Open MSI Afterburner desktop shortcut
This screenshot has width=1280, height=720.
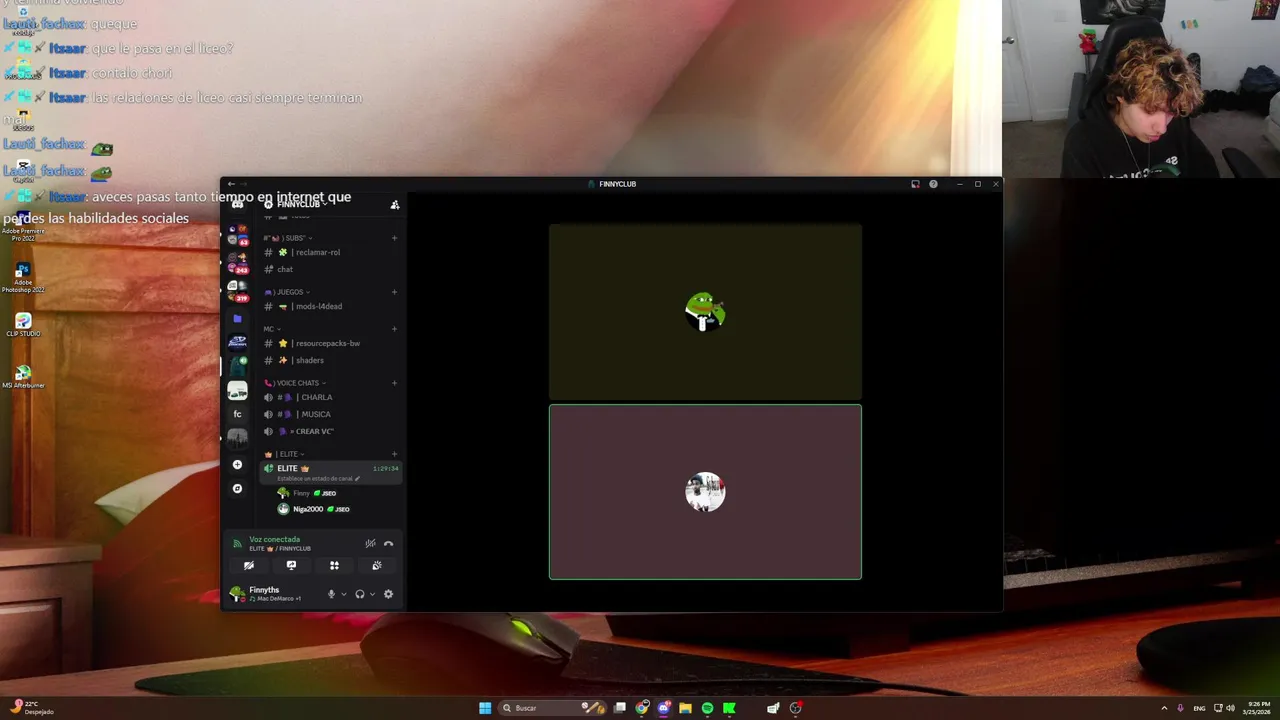tap(23, 377)
